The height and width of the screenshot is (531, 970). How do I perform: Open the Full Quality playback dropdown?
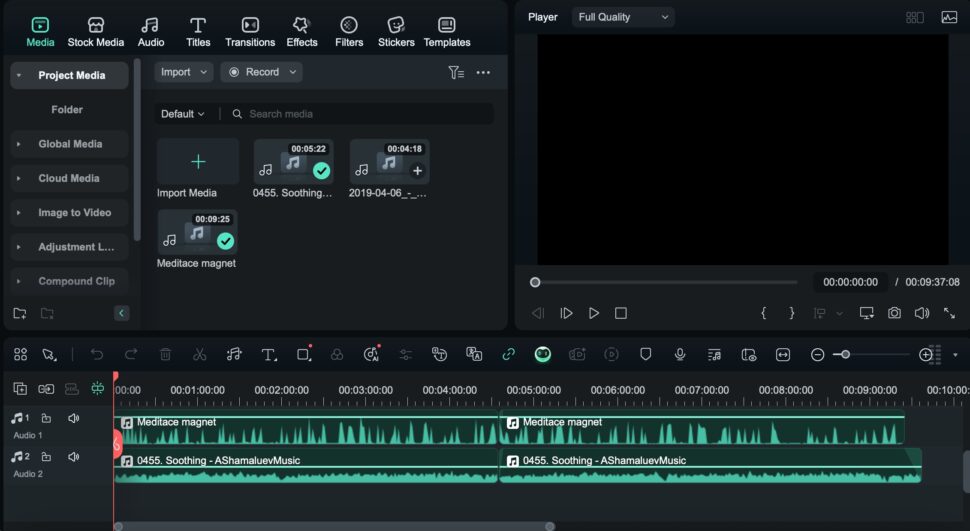(623, 17)
